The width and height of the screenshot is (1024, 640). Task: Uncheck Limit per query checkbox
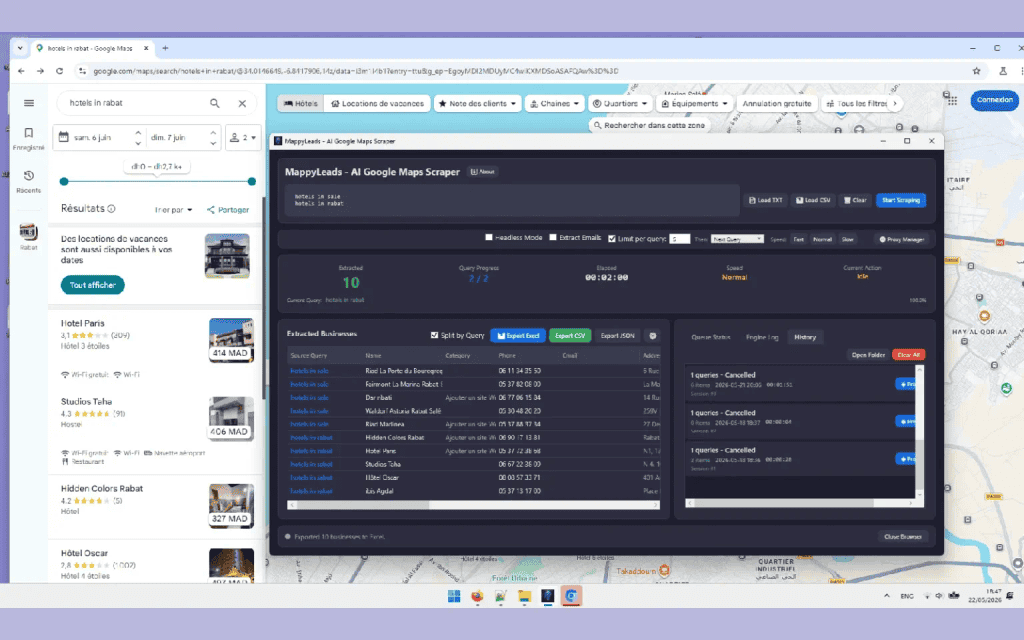[x=612, y=238]
